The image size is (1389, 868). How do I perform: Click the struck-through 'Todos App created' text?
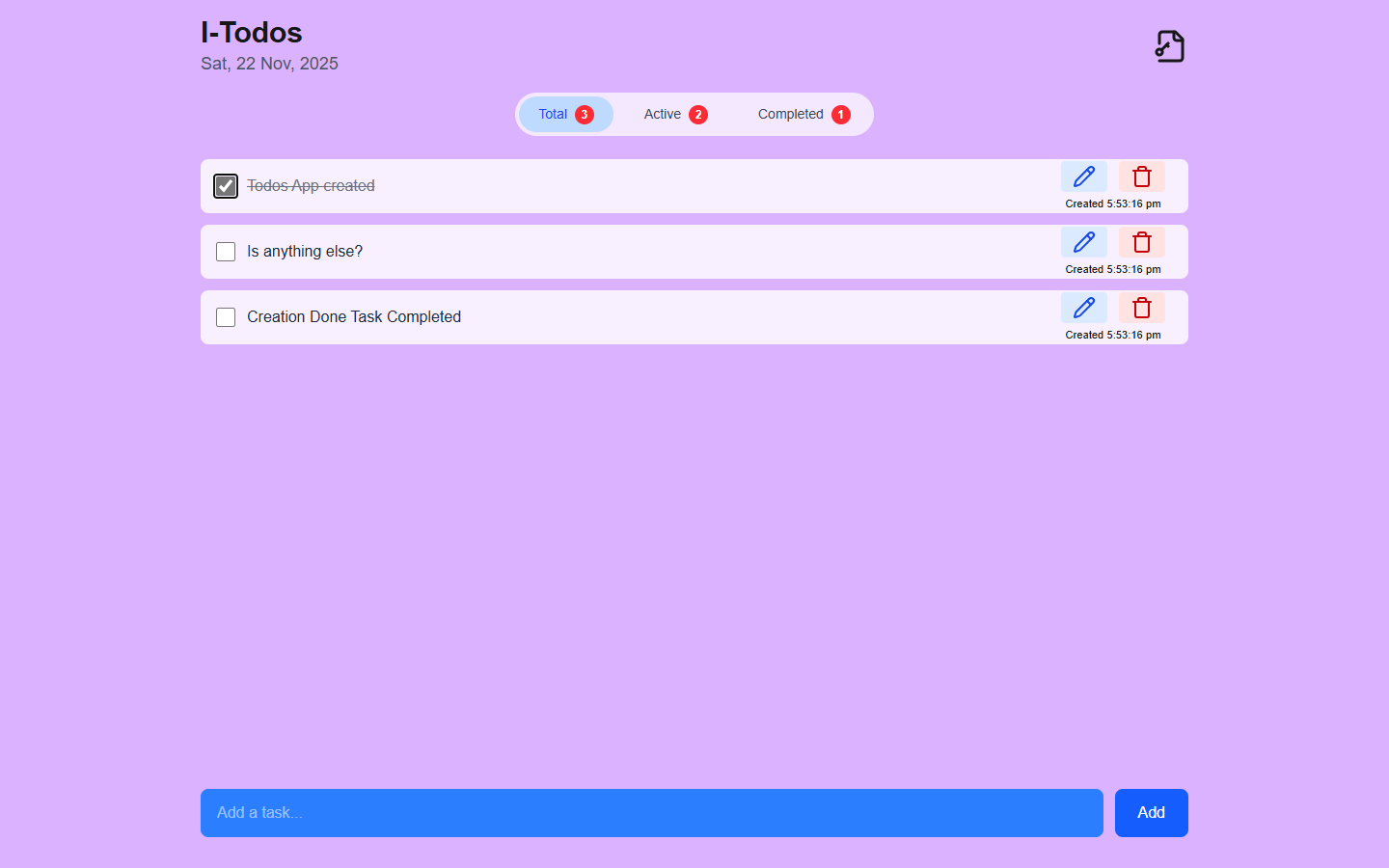point(311,186)
